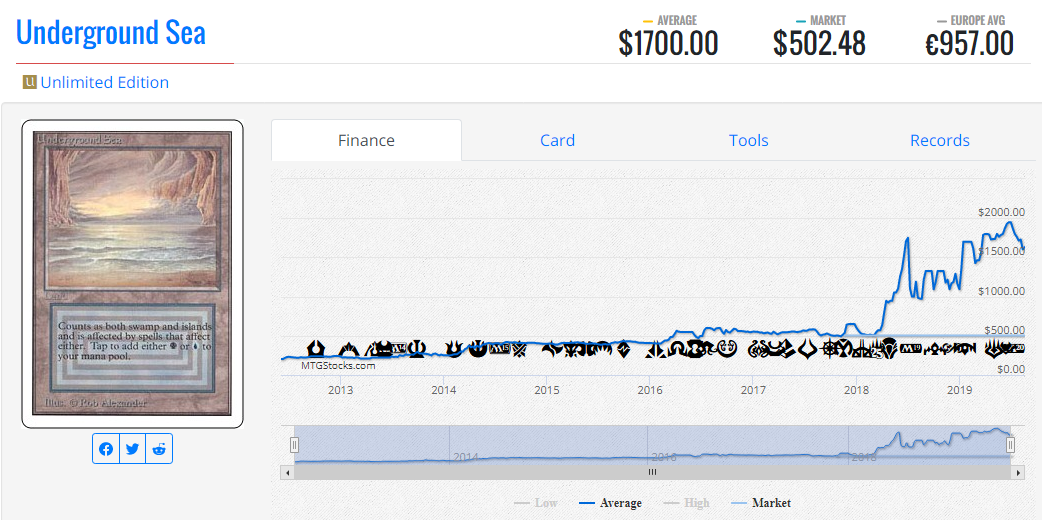Screen dimensions: 1042x520
Task: Click the $0.00 y-axis label
Action: [x=1011, y=369]
